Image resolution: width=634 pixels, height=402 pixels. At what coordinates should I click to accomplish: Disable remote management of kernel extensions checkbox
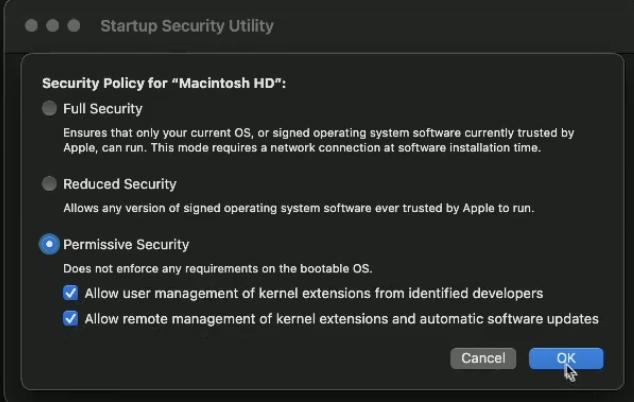[70, 319]
